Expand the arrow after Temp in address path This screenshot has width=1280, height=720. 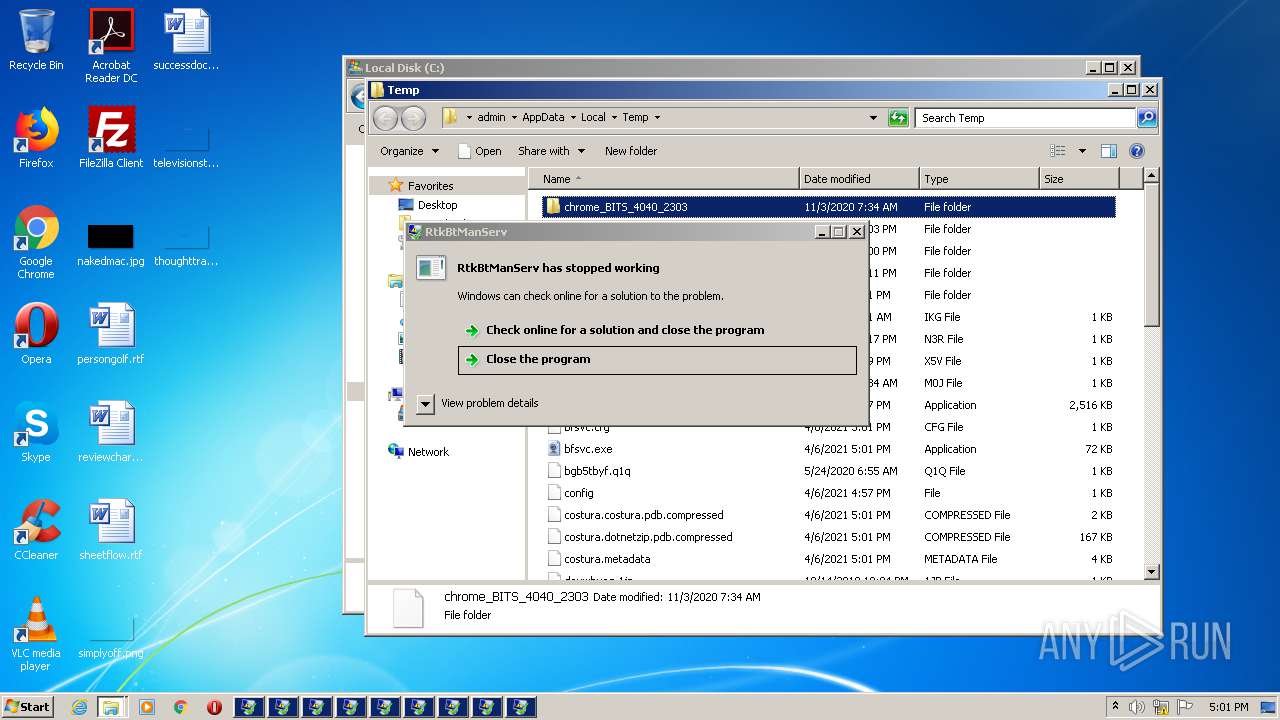pos(657,118)
